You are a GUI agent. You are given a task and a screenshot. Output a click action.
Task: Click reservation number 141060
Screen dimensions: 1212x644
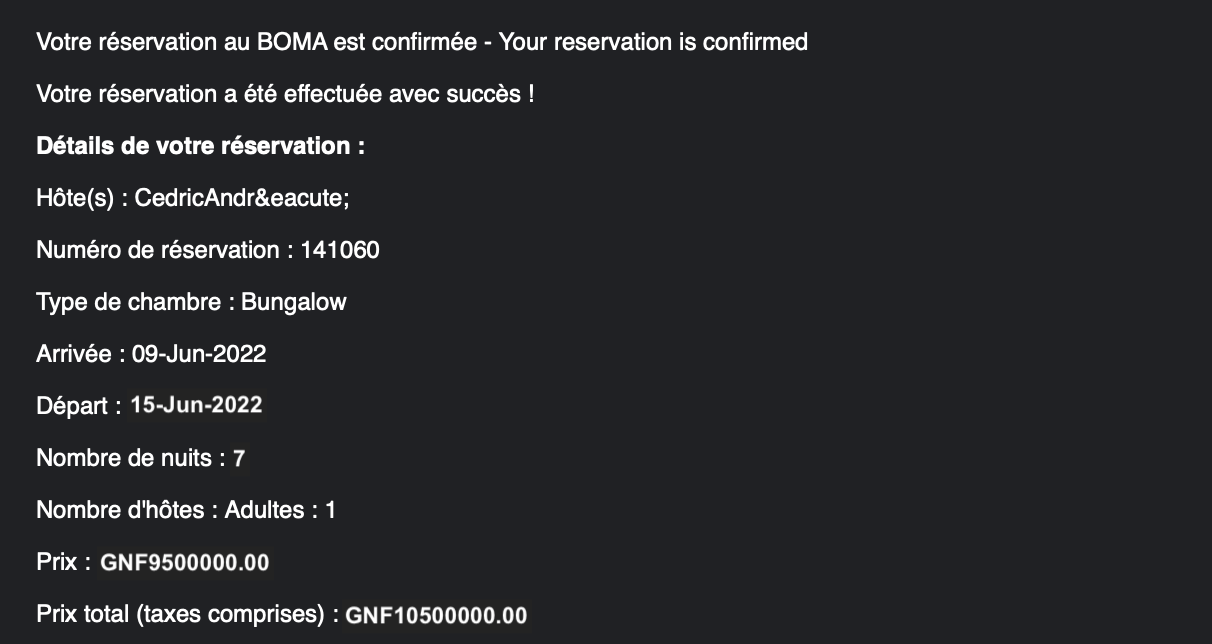(340, 250)
